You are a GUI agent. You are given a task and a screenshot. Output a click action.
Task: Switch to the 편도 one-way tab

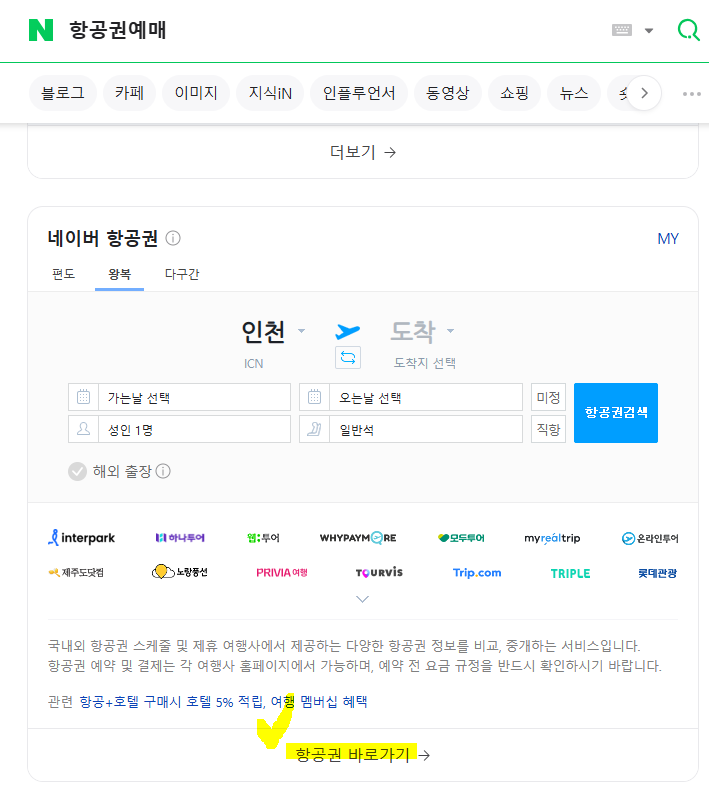(x=63, y=274)
